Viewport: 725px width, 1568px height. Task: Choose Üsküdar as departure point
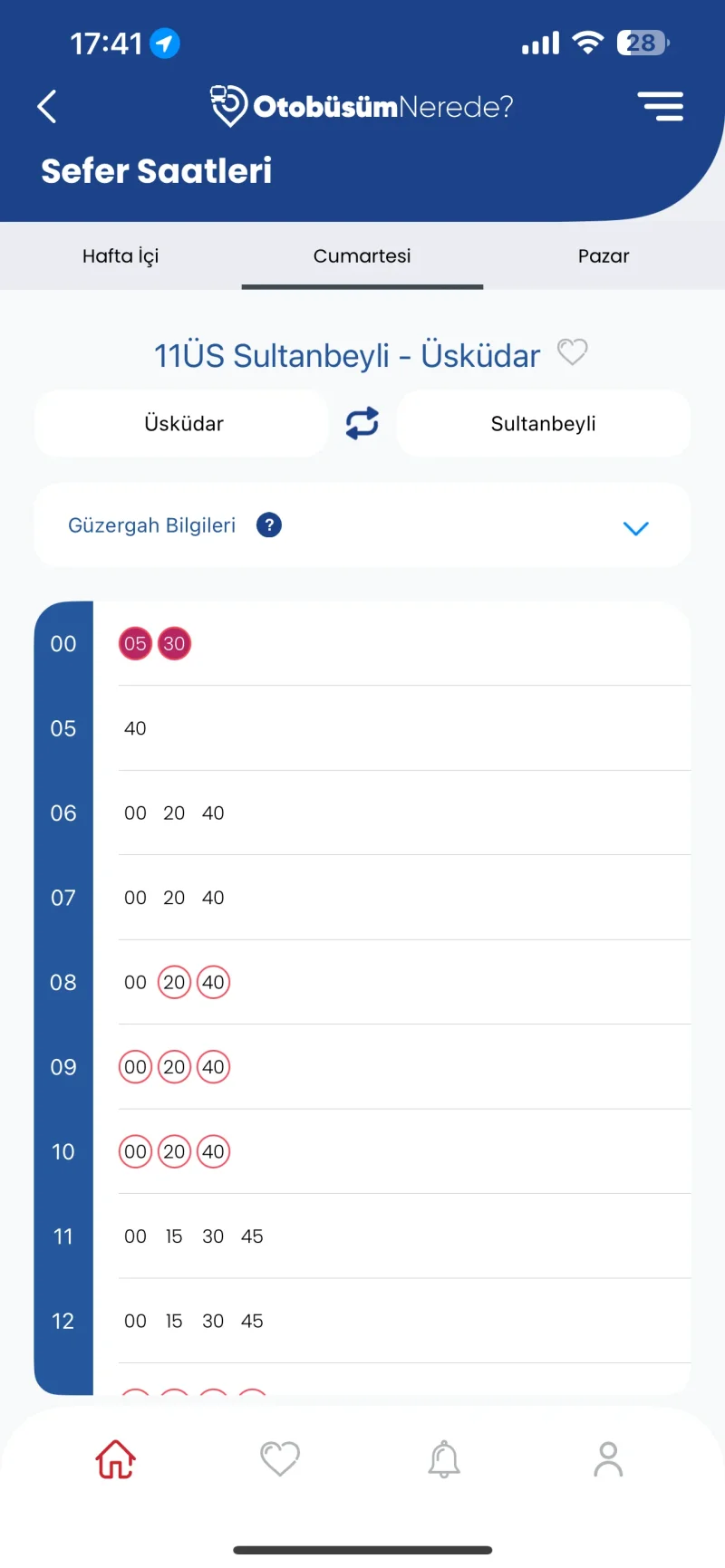point(183,424)
